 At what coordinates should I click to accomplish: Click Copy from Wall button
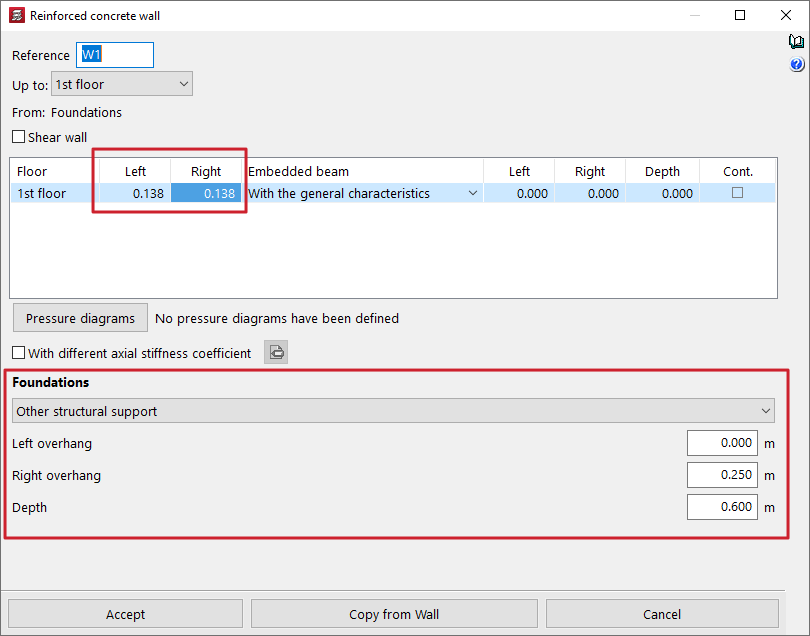click(394, 614)
